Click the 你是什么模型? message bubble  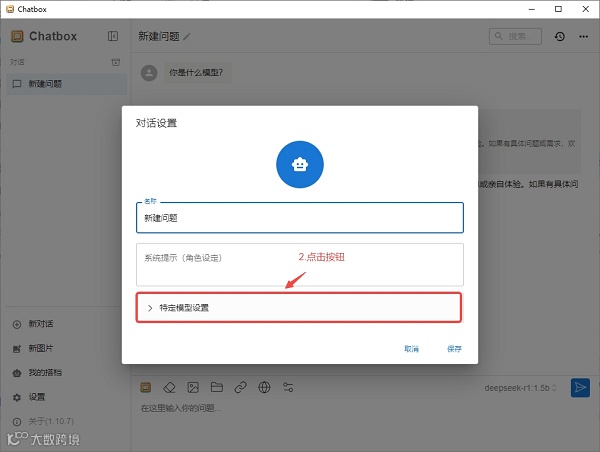pos(197,73)
